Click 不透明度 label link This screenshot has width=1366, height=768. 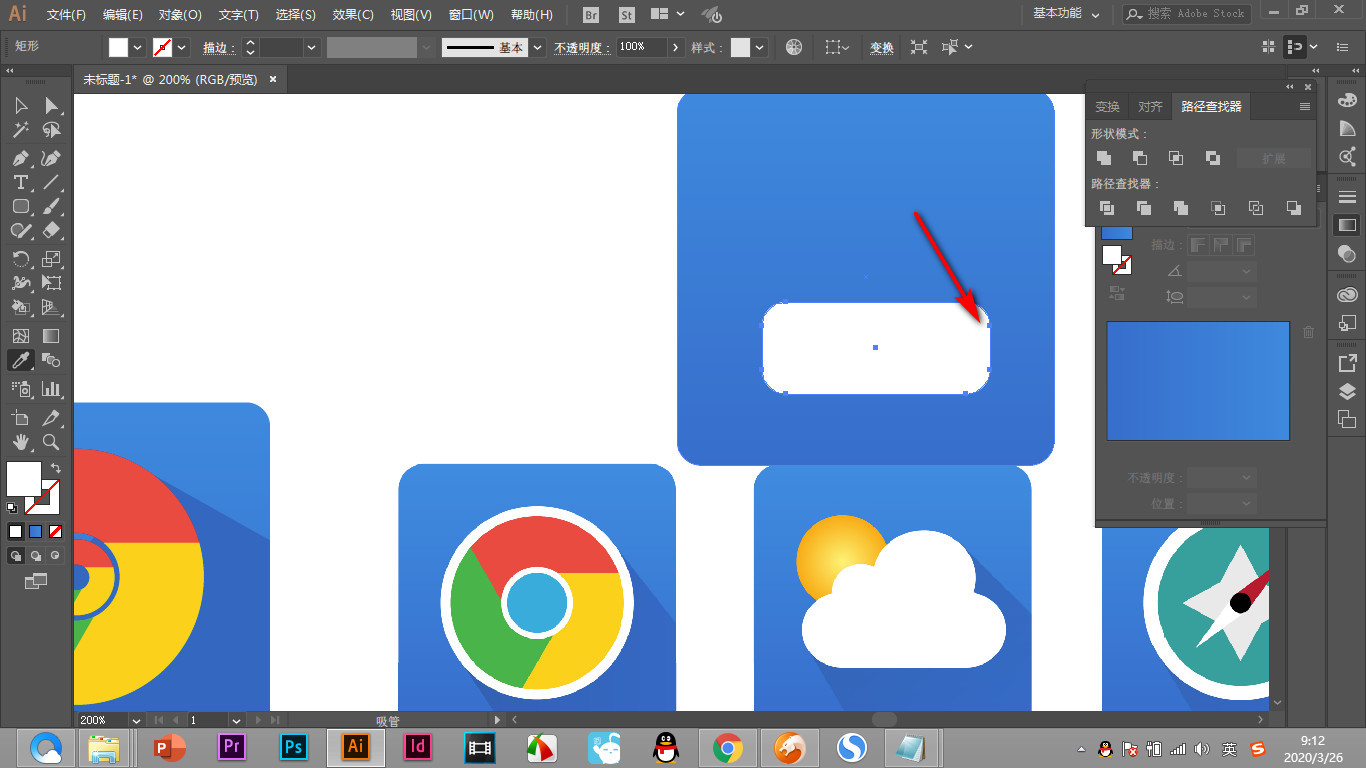pyautogui.click(x=582, y=48)
